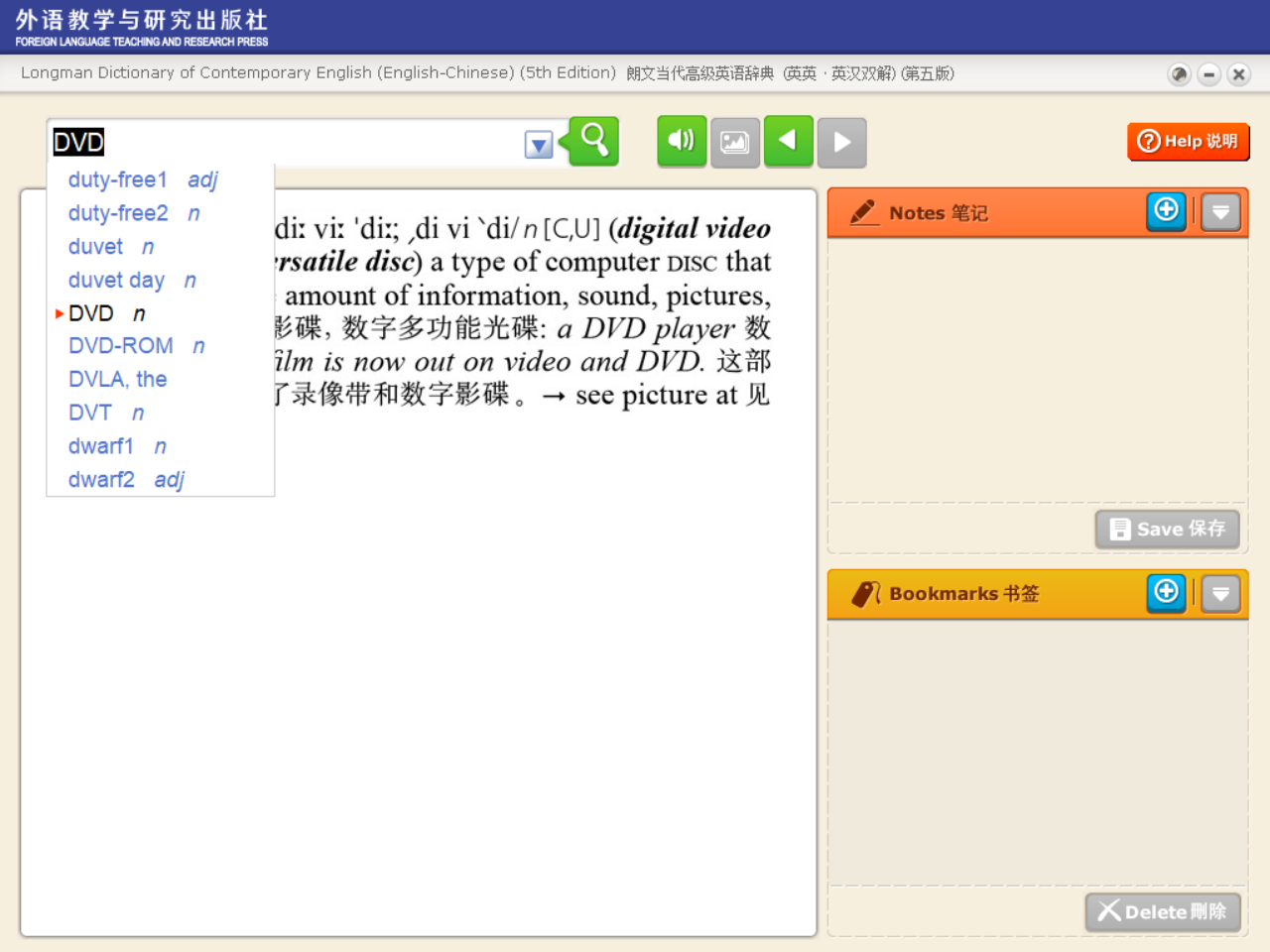Select dwarf1 n entry
The height and width of the screenshot is (952, 1270).
click(117, 447)
